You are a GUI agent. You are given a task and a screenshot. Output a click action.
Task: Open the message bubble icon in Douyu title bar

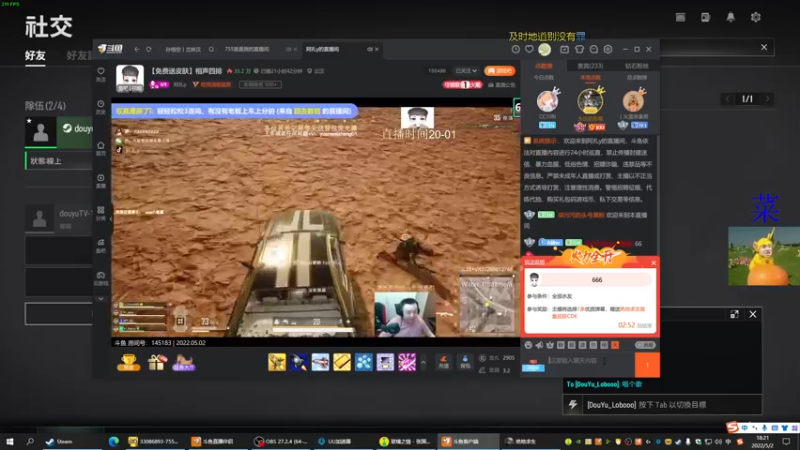(x=593, y=49)
